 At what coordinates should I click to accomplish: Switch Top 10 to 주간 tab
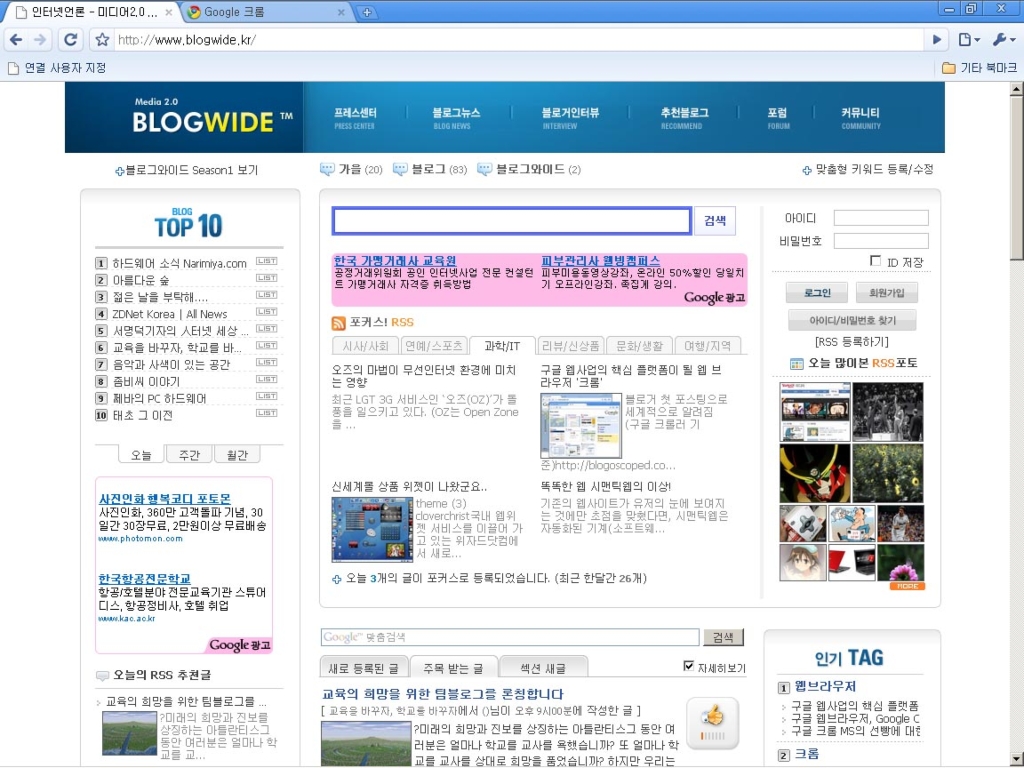(189, 455)
